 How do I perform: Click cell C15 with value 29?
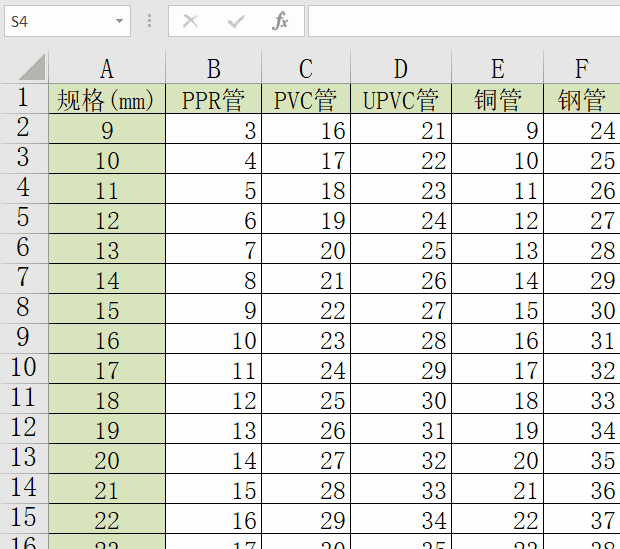tap(306, 519)
